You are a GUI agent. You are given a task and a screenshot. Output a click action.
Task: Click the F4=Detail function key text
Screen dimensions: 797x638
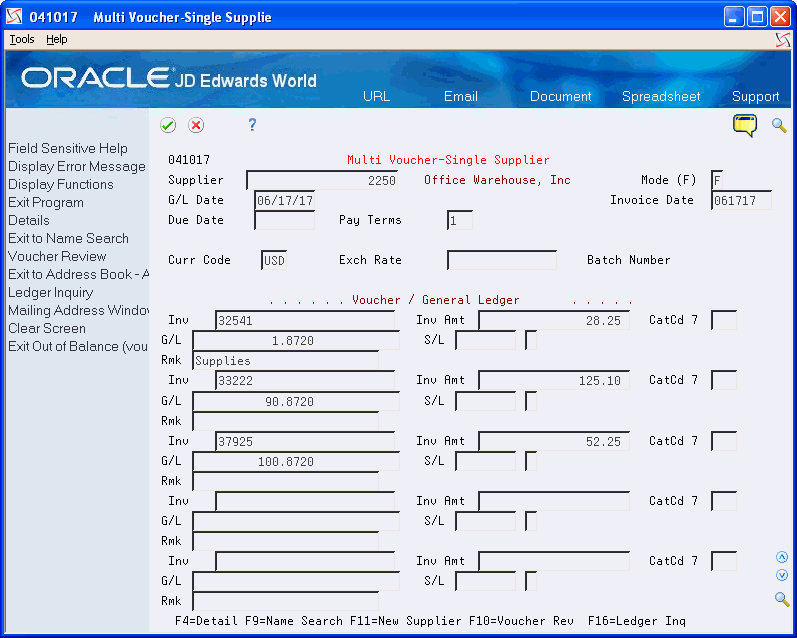pos(206,621)
